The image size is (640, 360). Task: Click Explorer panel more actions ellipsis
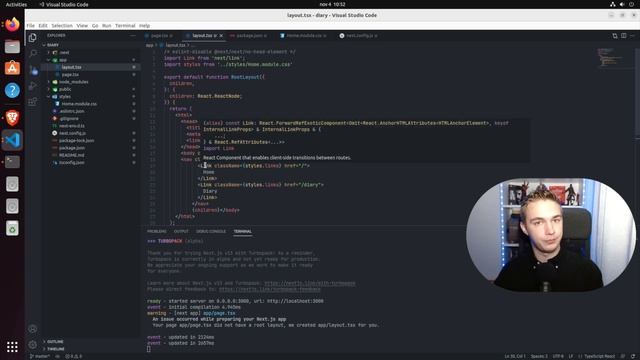click(133, 36)
